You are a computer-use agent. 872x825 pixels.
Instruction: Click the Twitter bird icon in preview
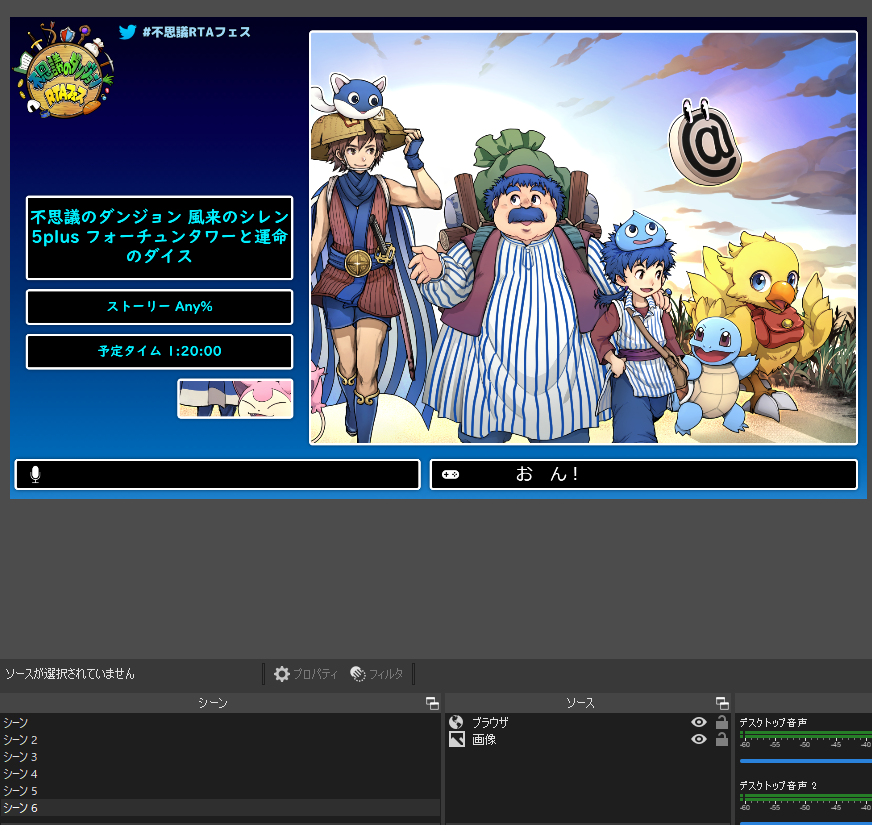(x=127, y=32)
